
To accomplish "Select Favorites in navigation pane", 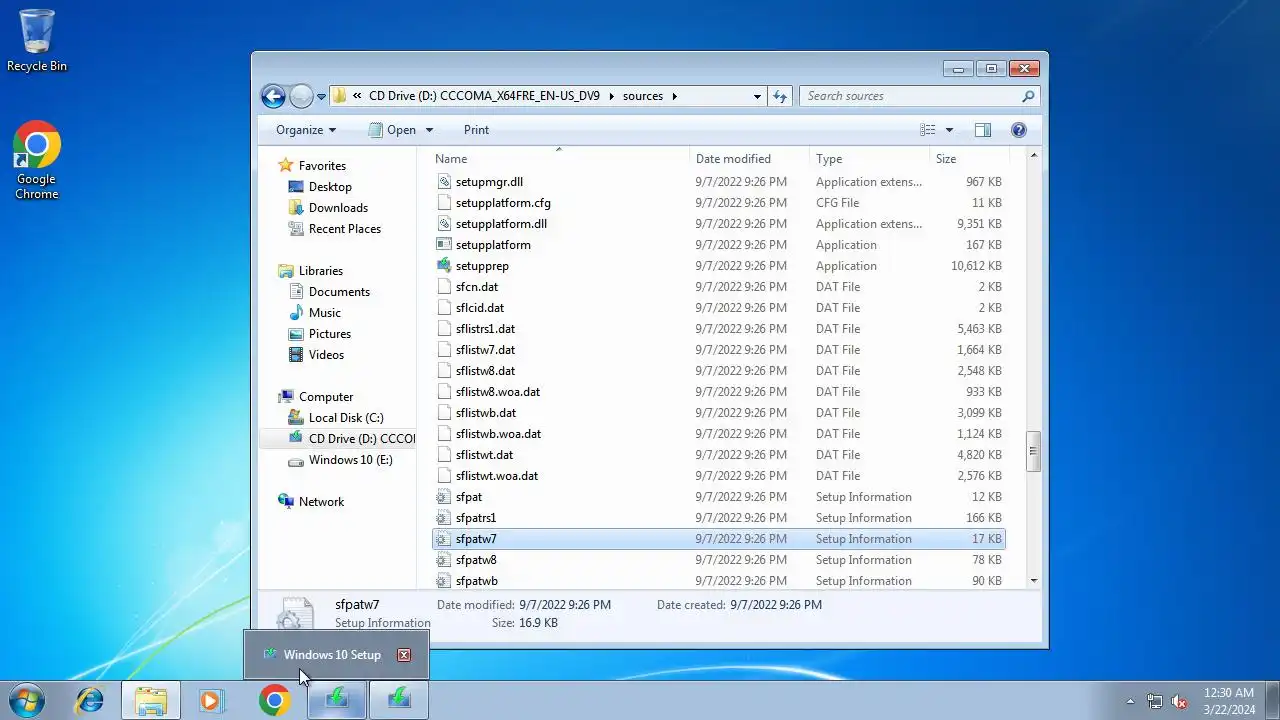I will 322,166.
